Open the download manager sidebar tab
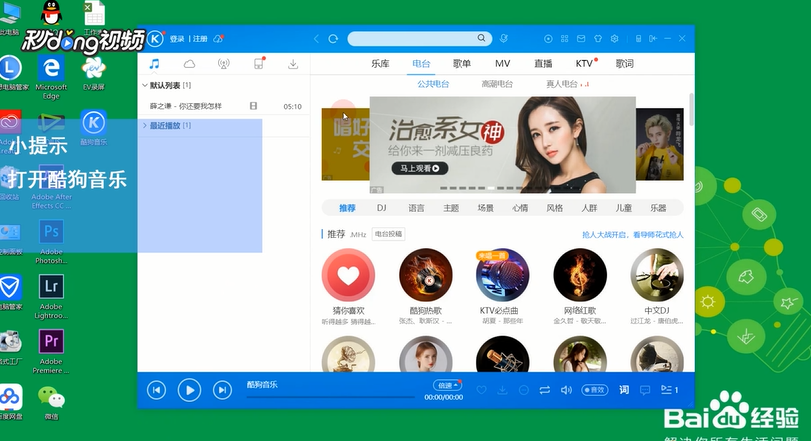This screenshot has height=441, width=811. 293,64
